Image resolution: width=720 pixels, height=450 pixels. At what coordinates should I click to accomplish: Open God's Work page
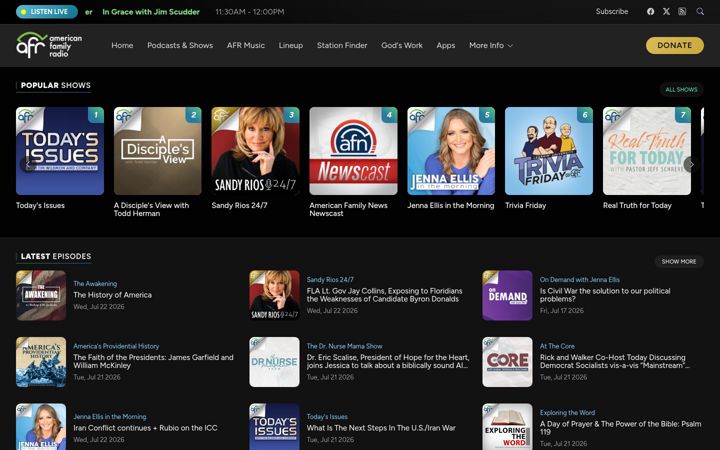click(402, 45)
